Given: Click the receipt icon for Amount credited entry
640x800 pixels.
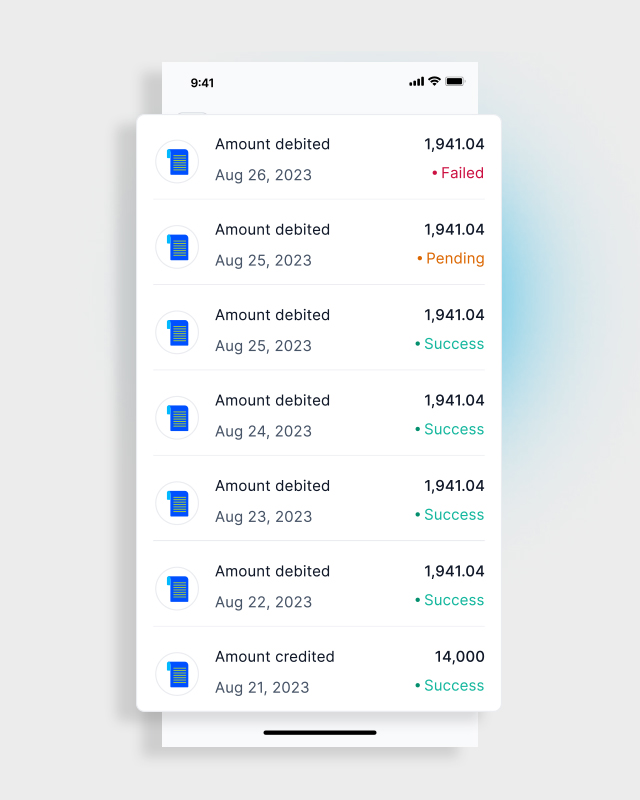Looking at the screenshot, I should 177,674.
